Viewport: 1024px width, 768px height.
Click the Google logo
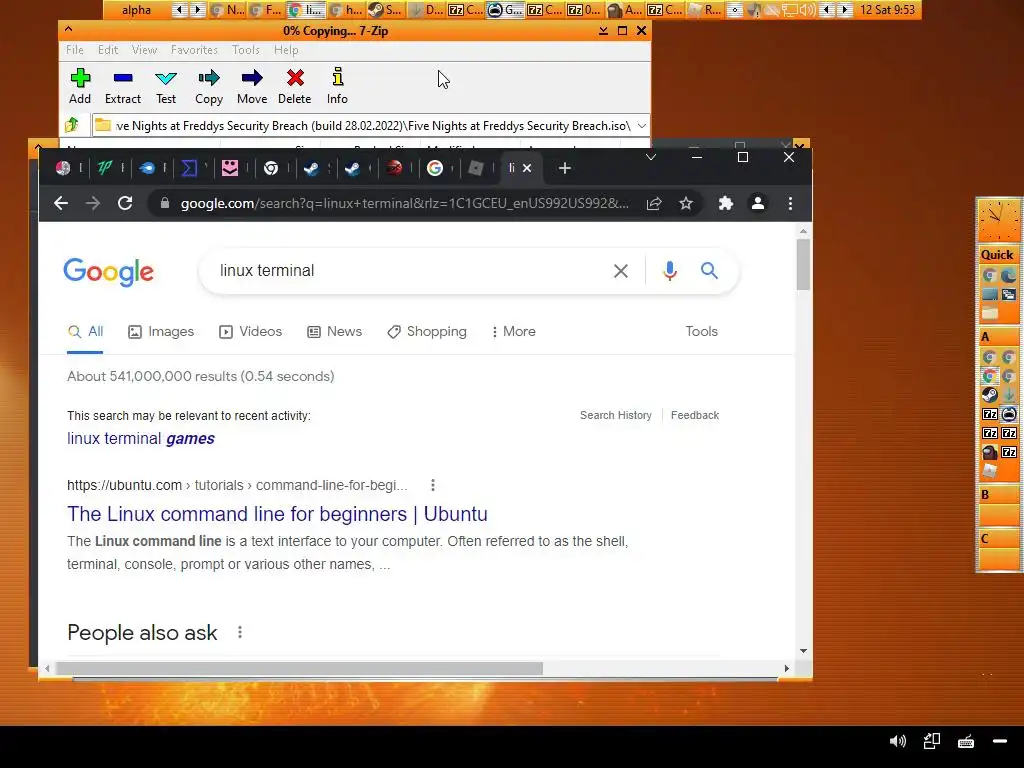click(108, 272)
